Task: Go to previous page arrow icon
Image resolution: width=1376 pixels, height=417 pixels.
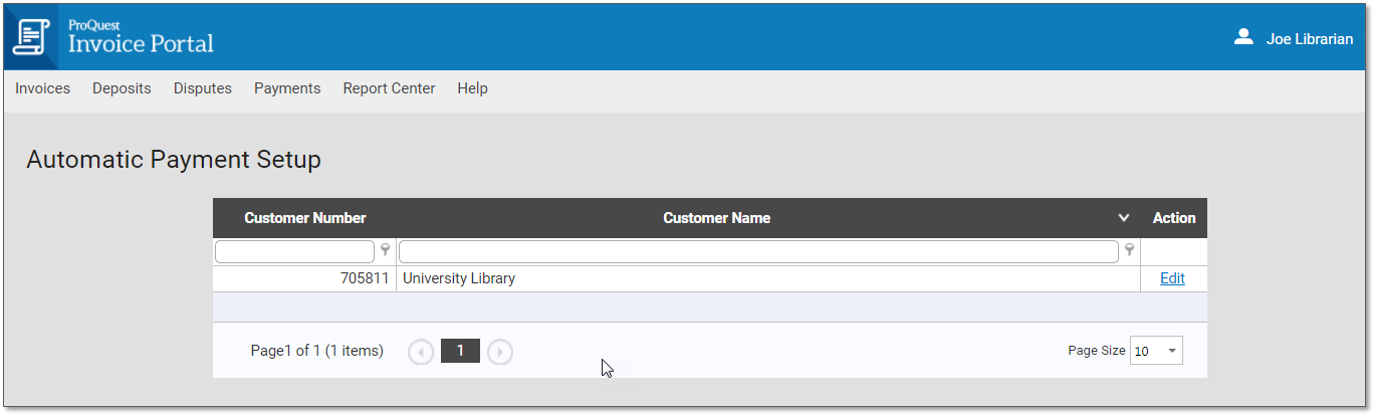Action: pos(421,352)
